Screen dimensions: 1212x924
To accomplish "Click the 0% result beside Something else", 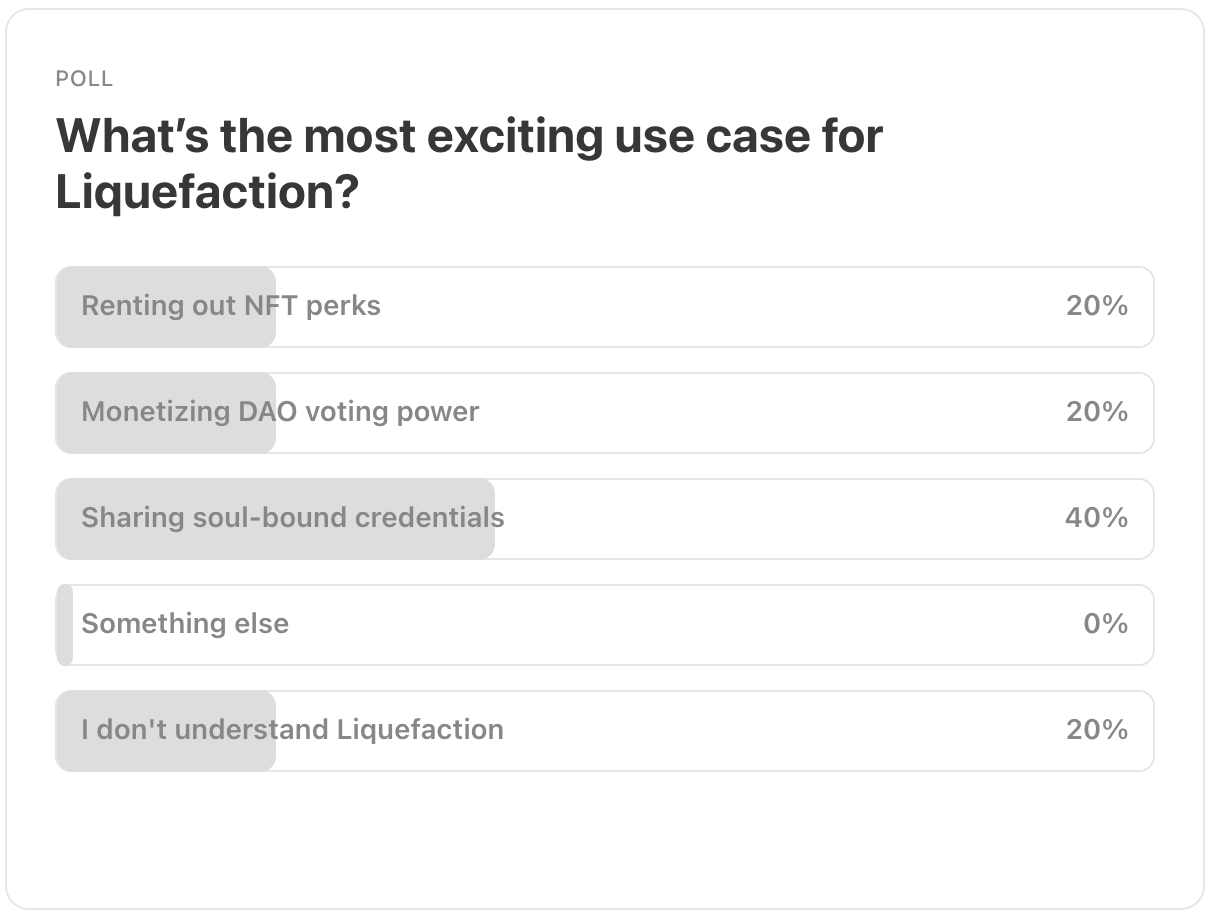I will tap(1105, 624).
